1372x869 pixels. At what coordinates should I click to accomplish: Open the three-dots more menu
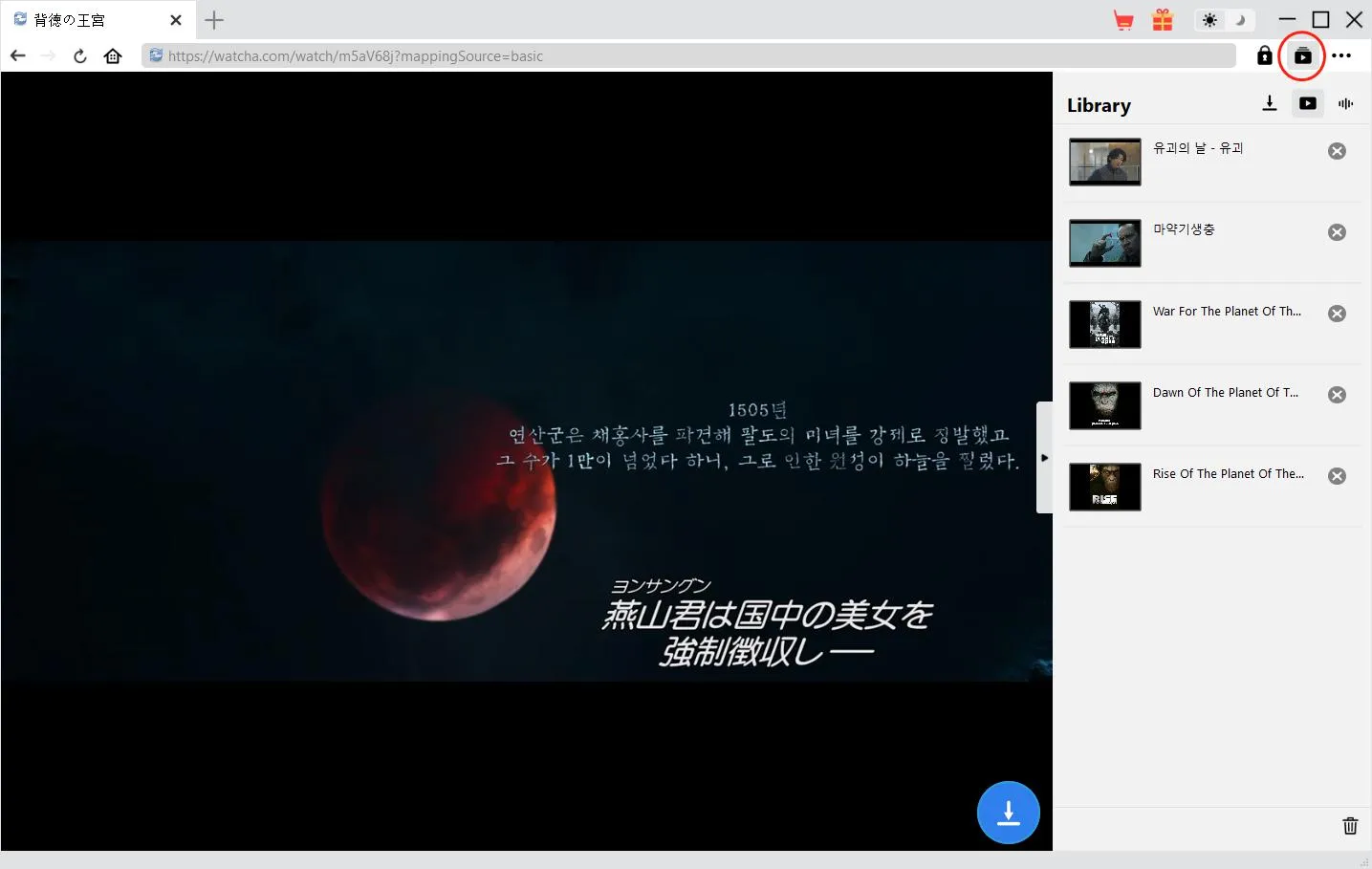coord(1341,56)
